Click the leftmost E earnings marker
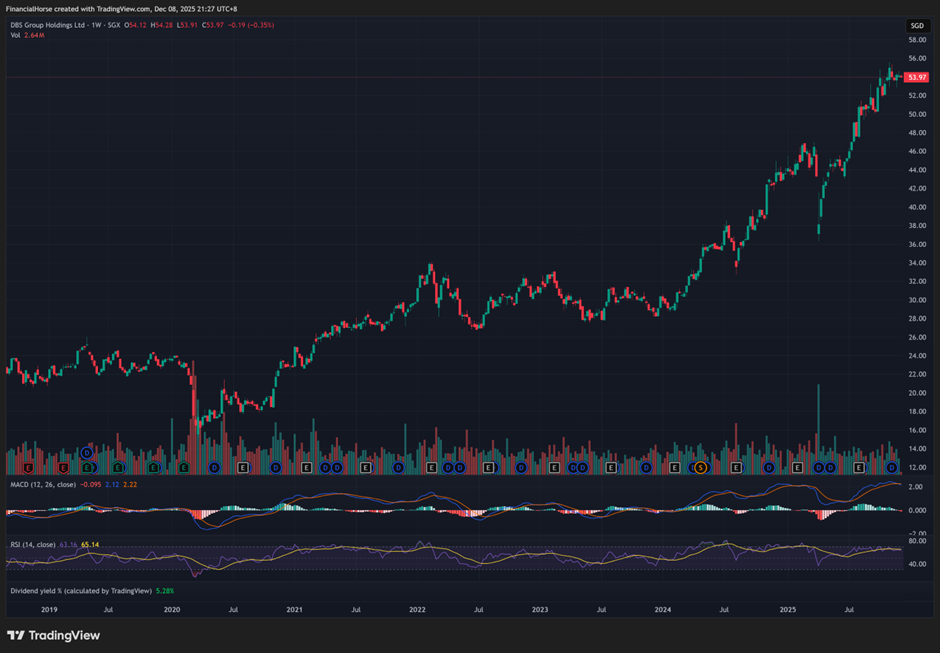 click(x=28, y=467)
